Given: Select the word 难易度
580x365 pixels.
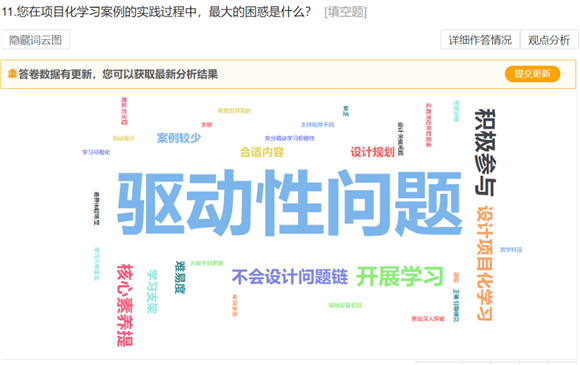Looking at the screenshot, I should 180,277.
